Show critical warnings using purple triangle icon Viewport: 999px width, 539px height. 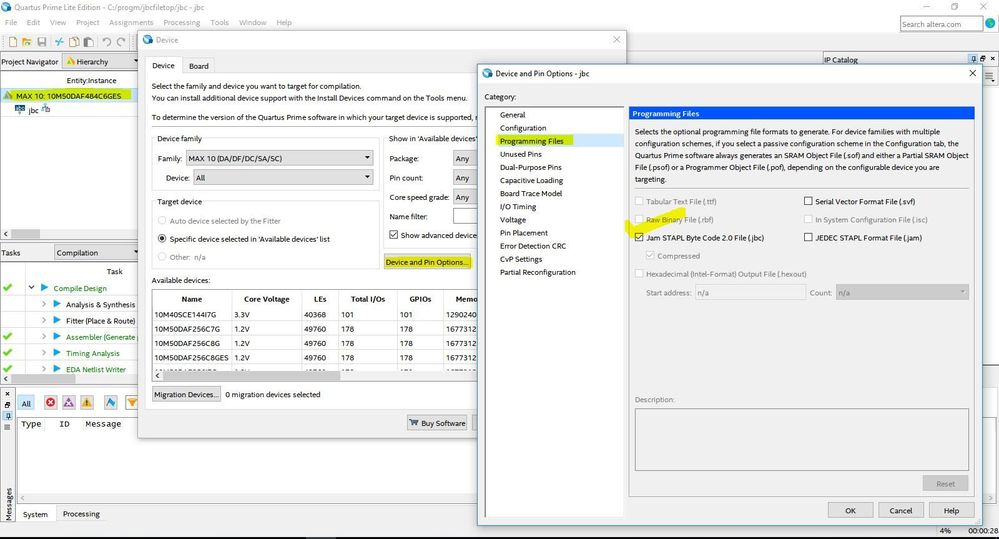coord(68,402)
